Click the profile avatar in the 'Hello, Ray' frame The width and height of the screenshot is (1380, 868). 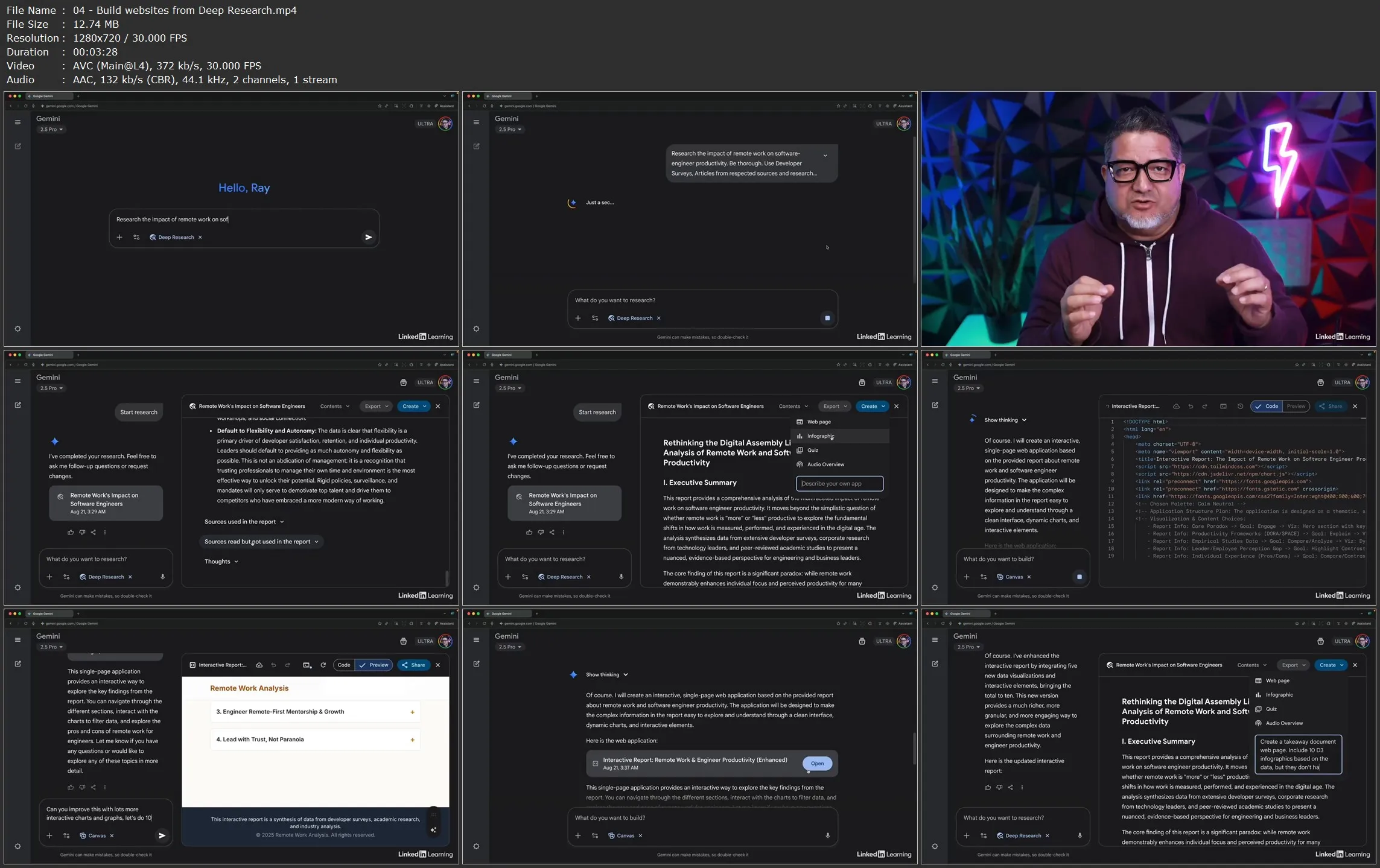(x=445, y=124)
